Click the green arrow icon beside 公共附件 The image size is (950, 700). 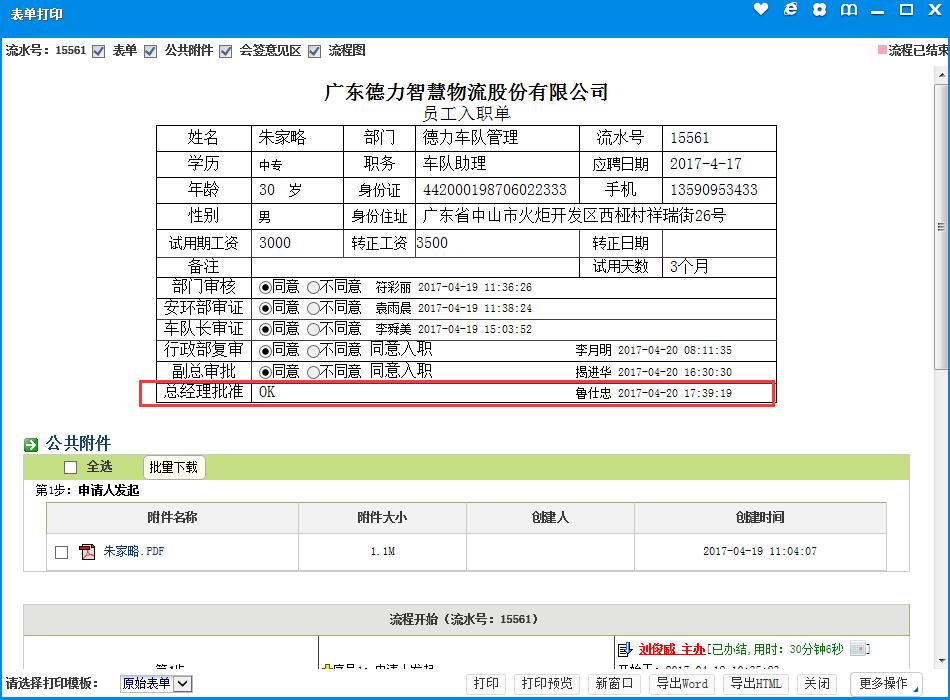(31, 444)
